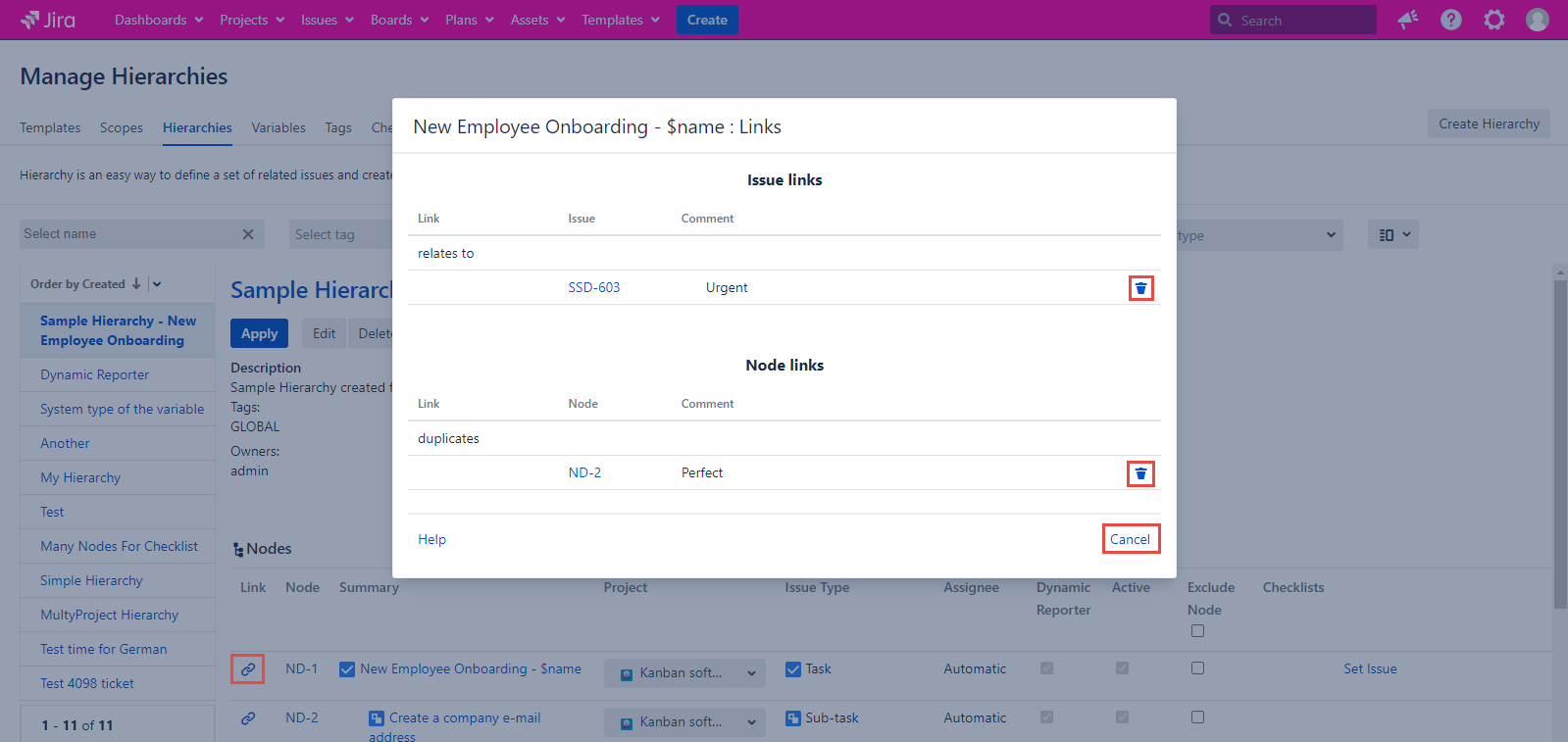Screen dimensions: 1568x742
Task: Open the Dashboards menu
Action: (159, 20)
